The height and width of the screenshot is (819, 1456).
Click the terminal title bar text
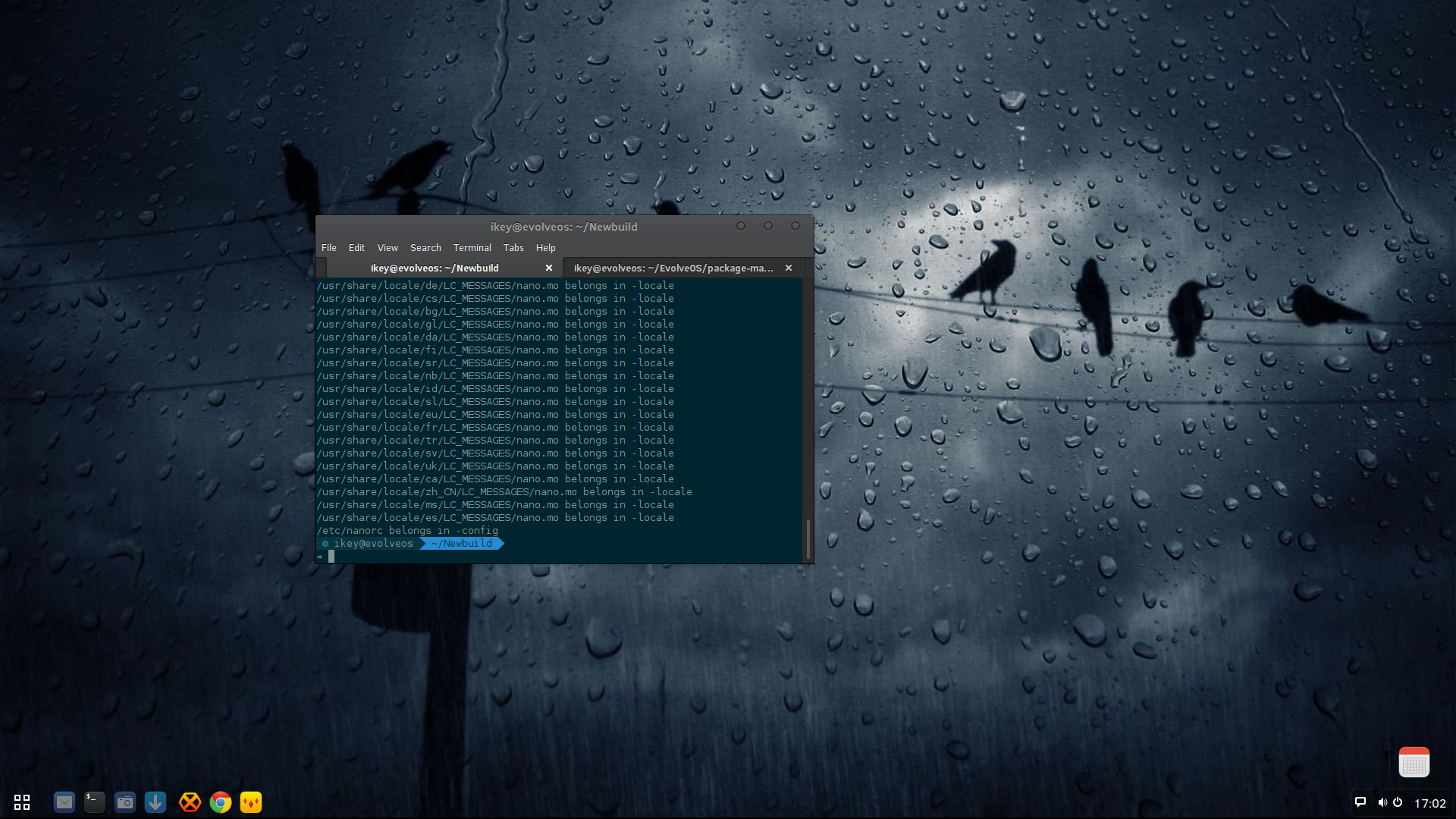(563, 227)
